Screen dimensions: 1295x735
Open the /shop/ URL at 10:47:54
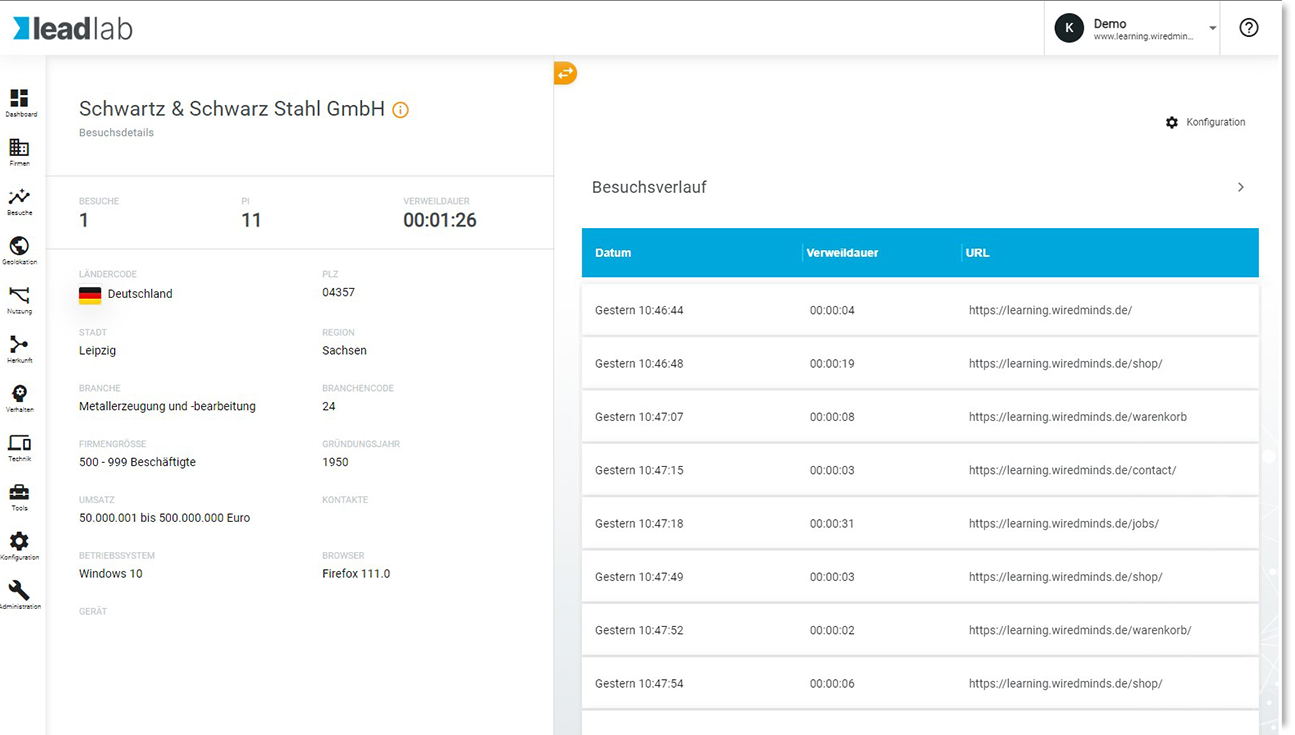1065,684
